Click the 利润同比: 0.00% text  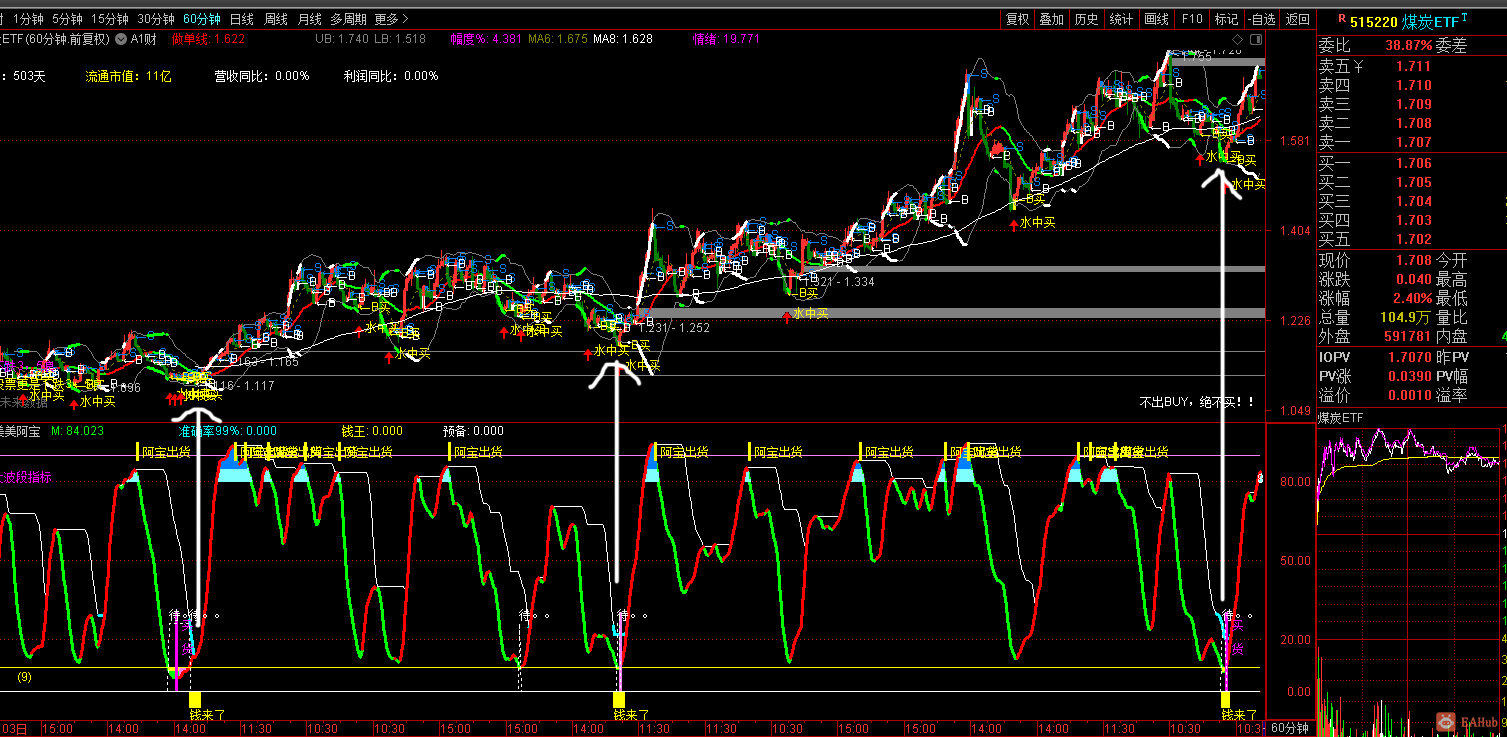391,76
